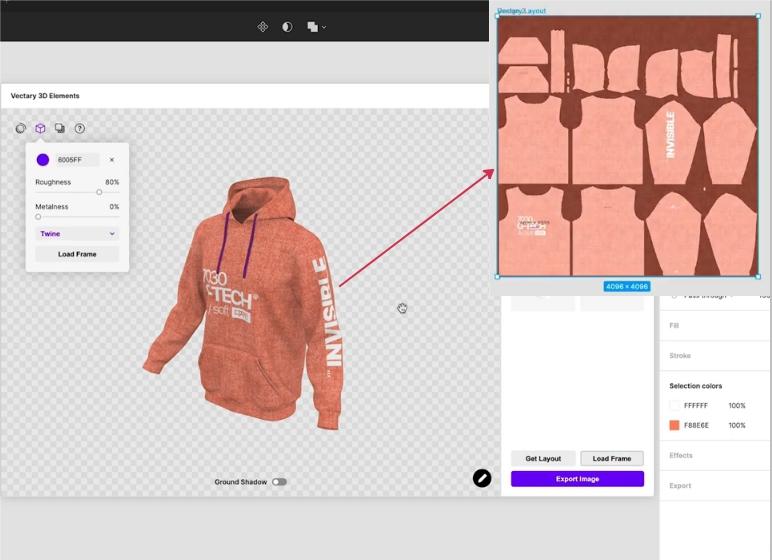
Task: Select the purple cube material icon
Action: tap(40, 128)
